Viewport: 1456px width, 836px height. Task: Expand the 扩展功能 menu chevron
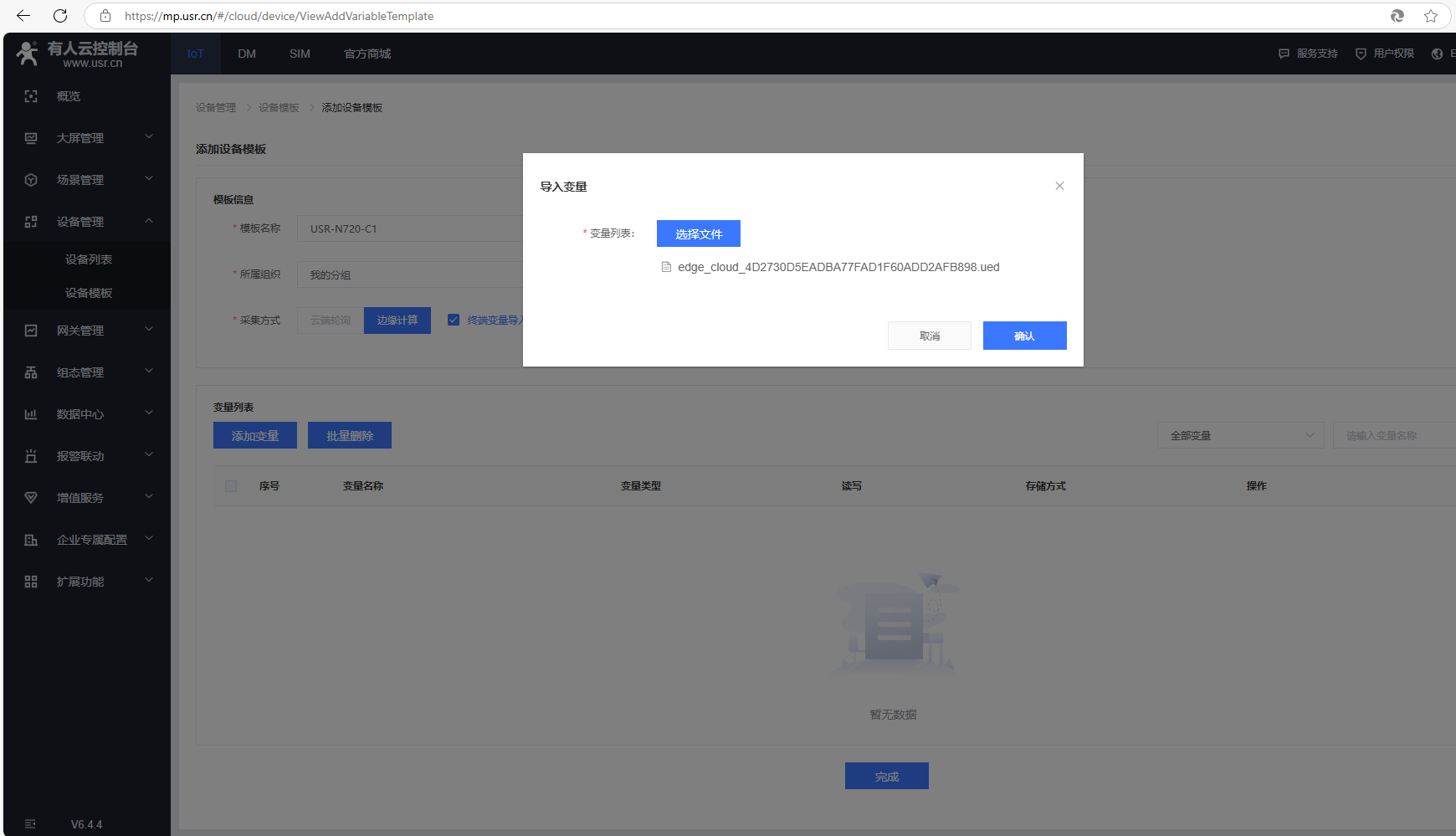[149, 580]
